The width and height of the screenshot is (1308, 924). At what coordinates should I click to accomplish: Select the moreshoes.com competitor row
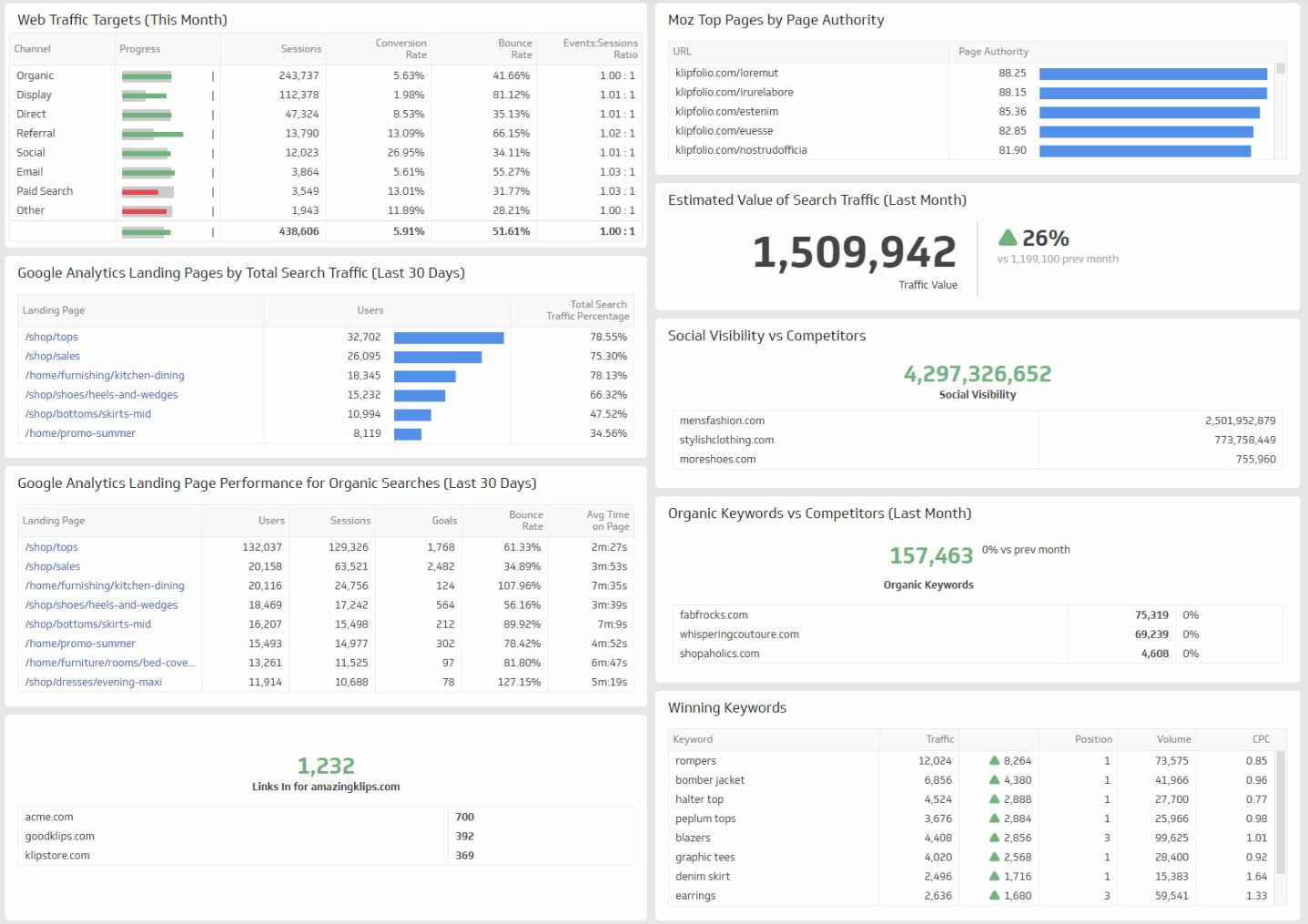978,459
